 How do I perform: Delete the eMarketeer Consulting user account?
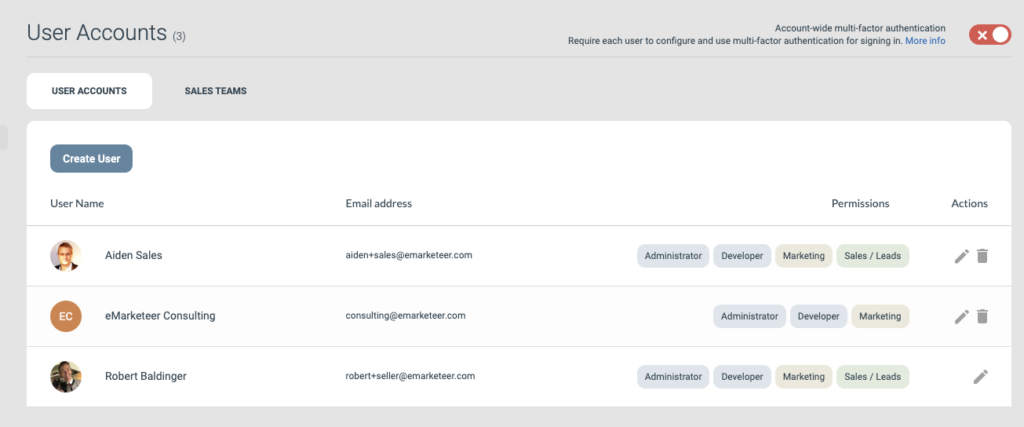click(982, 317)
